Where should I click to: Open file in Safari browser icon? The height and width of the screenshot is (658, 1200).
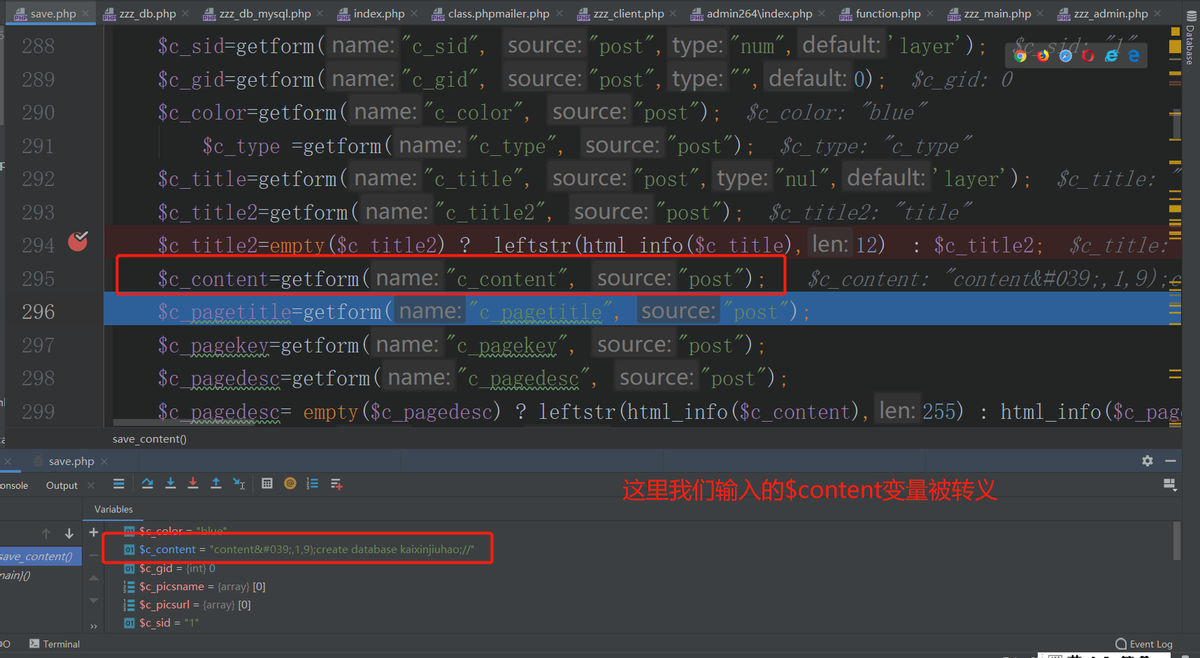[x=1066, y=56]
